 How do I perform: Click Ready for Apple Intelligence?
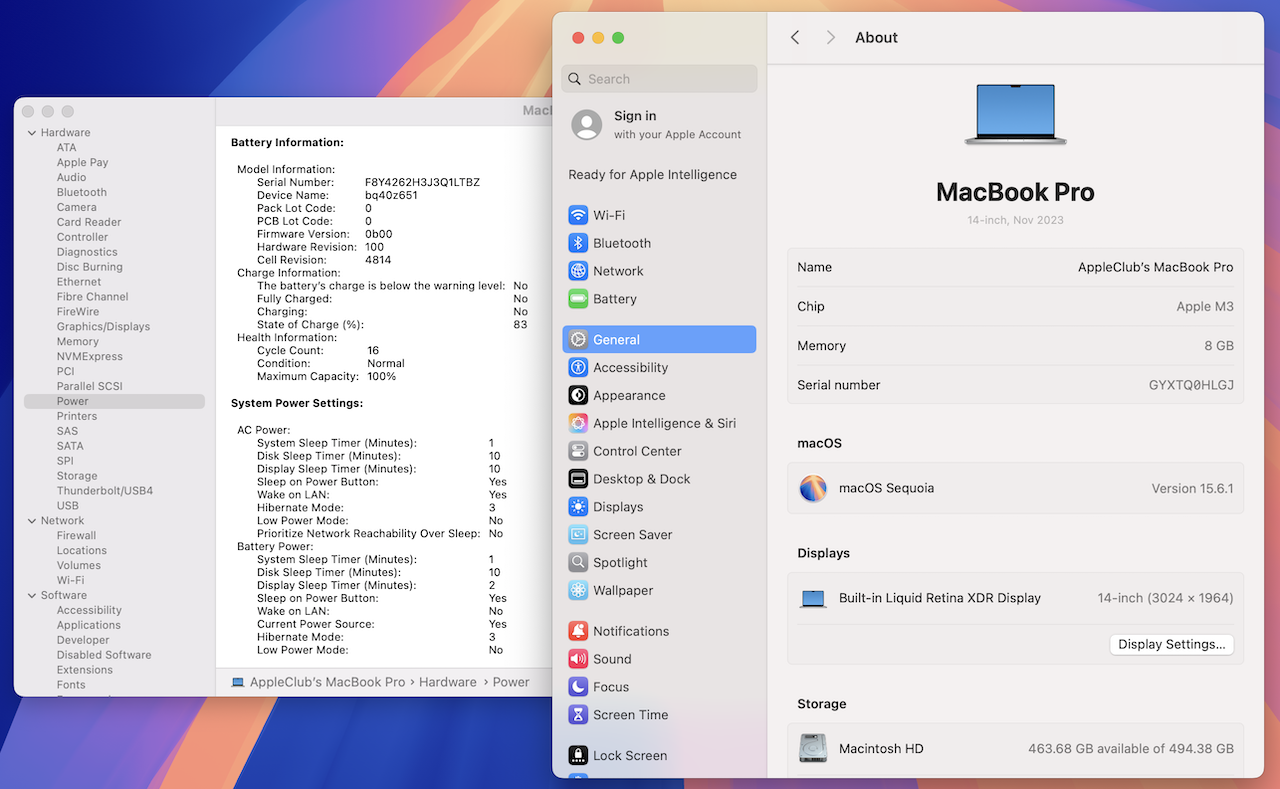point(652,174)
